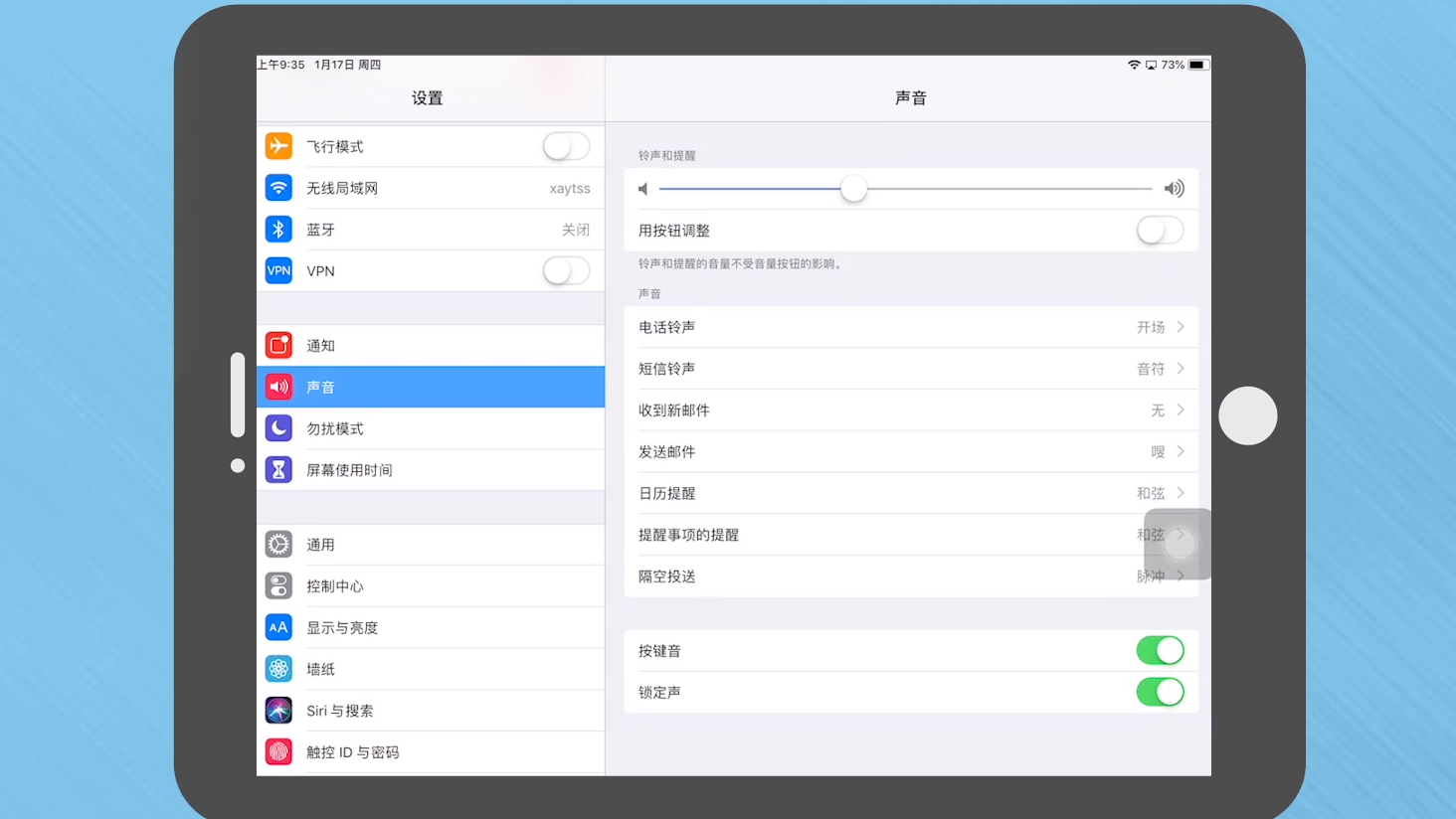Tap the speaker icon beside 声音 in sidebar
This screenshot has width=1456, height=819.
pos(278,387)
